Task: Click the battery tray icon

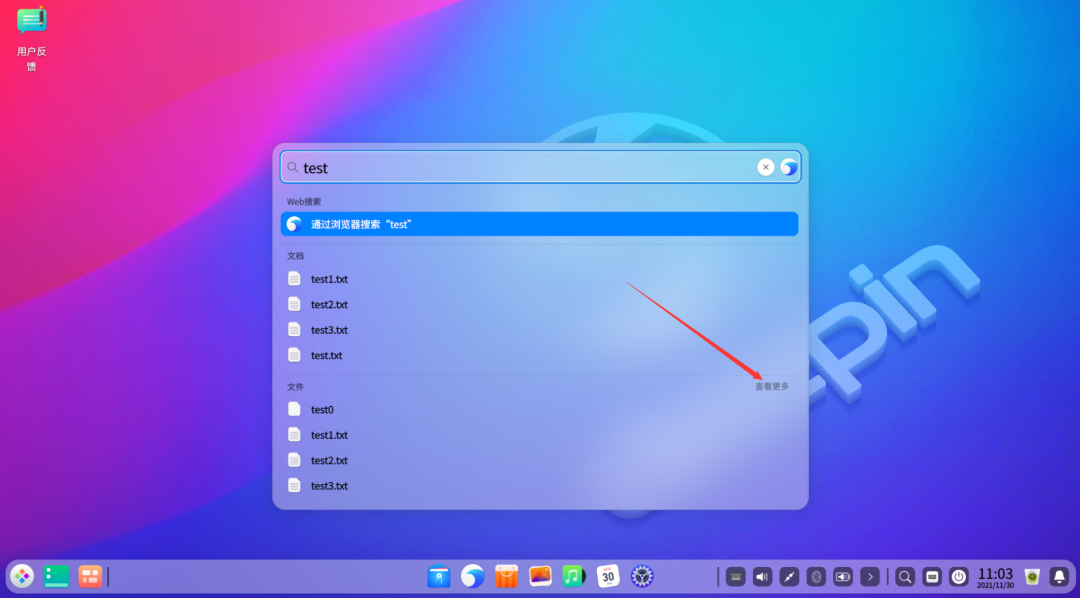Action: pyautogui.click(x=843, y=577)
